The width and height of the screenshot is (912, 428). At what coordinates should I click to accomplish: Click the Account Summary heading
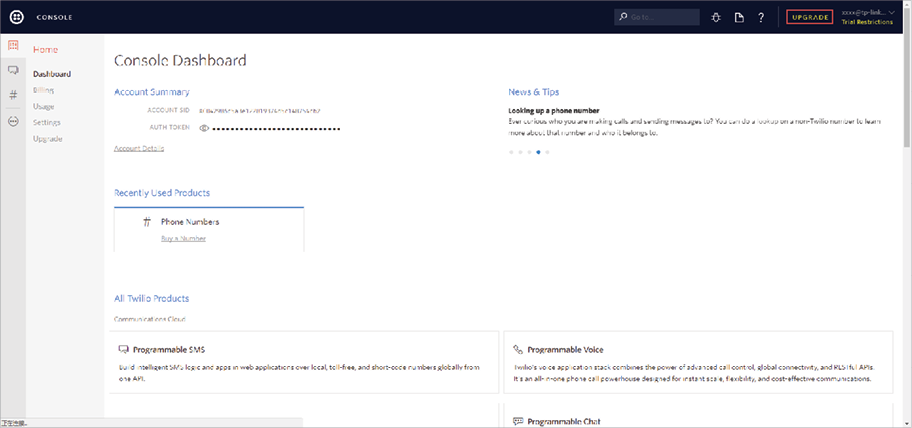click(x=152, y=92)
